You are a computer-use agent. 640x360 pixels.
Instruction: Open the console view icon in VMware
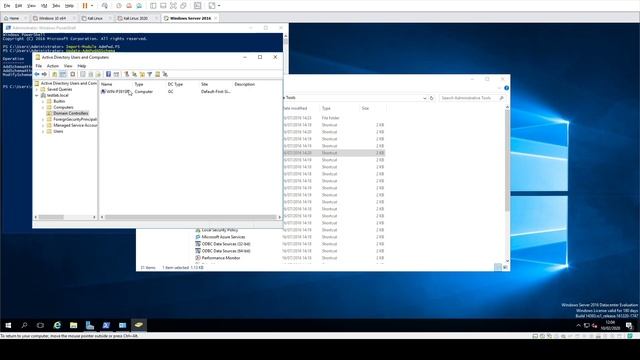click(198, 6)
